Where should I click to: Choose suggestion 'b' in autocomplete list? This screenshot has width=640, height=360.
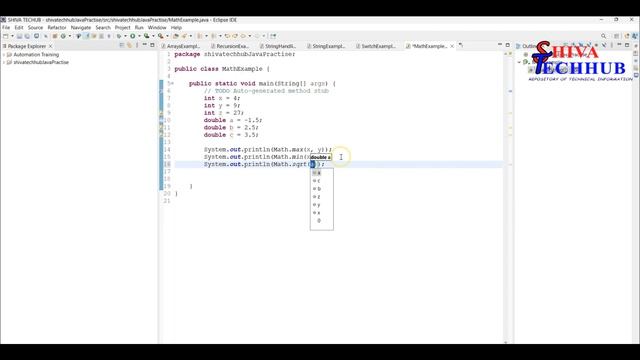point(322,189)
